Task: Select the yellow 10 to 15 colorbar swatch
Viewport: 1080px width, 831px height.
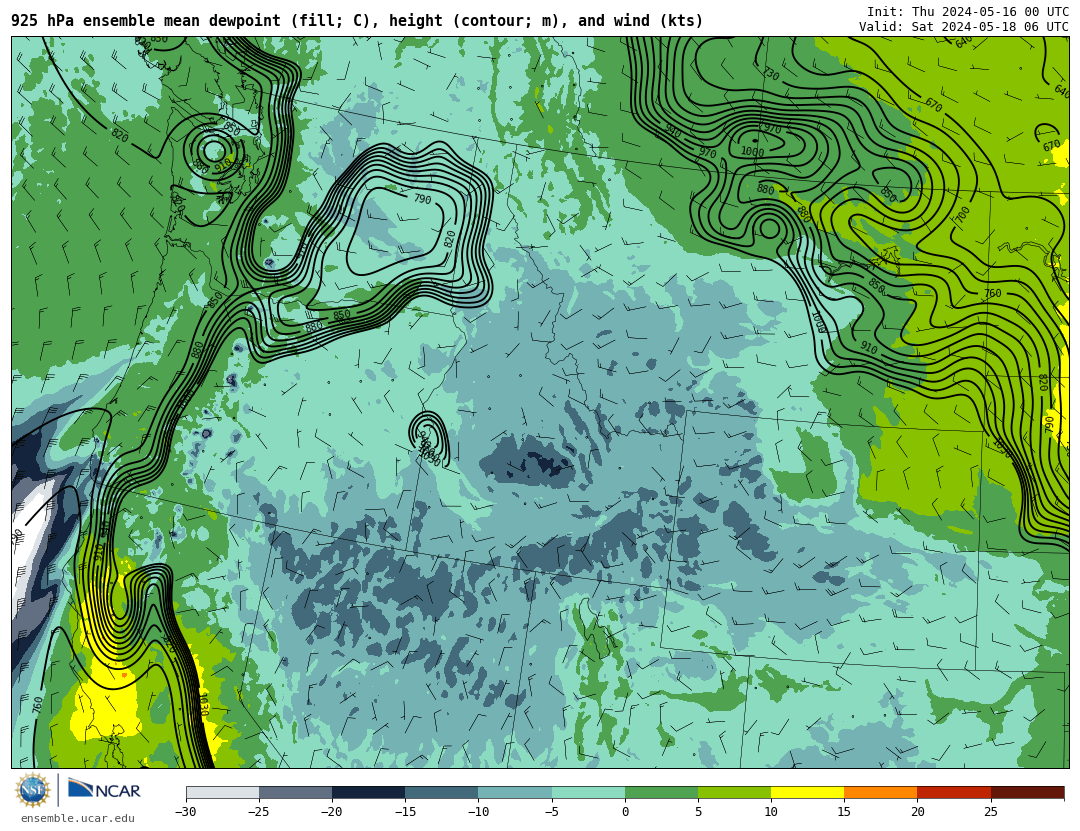Action: [x=807, y=792]
